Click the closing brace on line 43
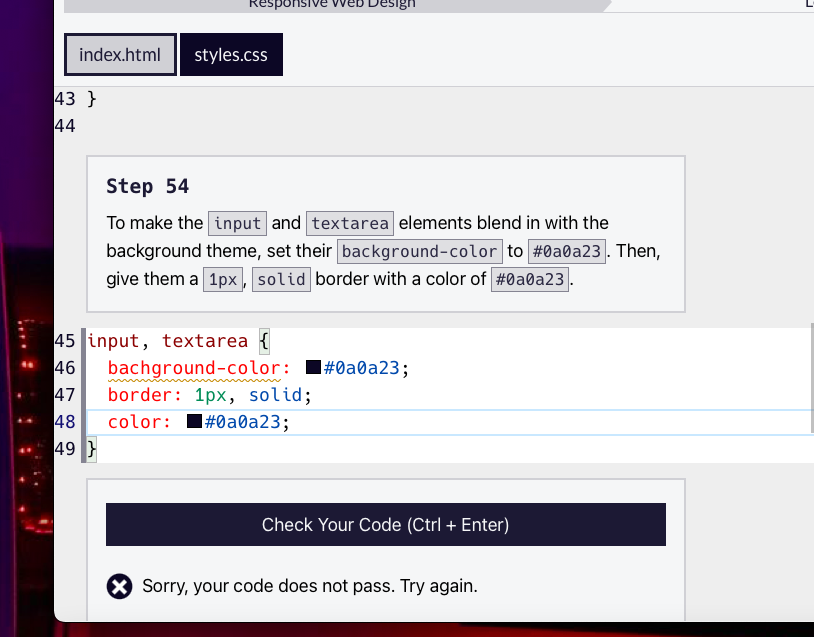Viewport: 814px width, 637px height. [90, 98]
